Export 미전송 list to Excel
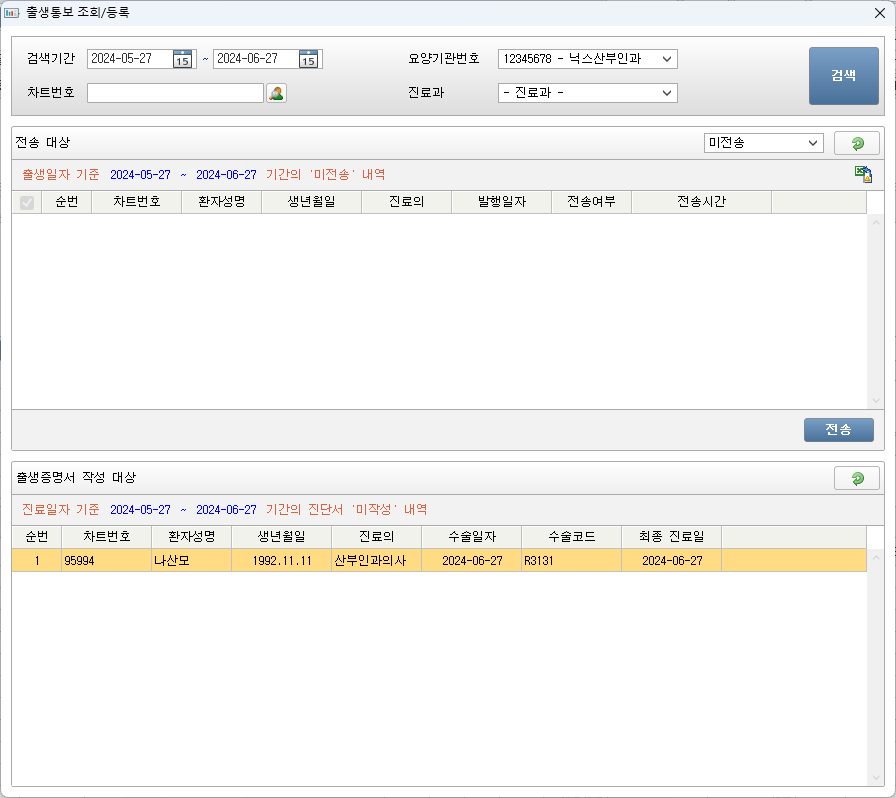Image resolution: width=896 pixels, height=798 pixels. click(x=863, y=175)
